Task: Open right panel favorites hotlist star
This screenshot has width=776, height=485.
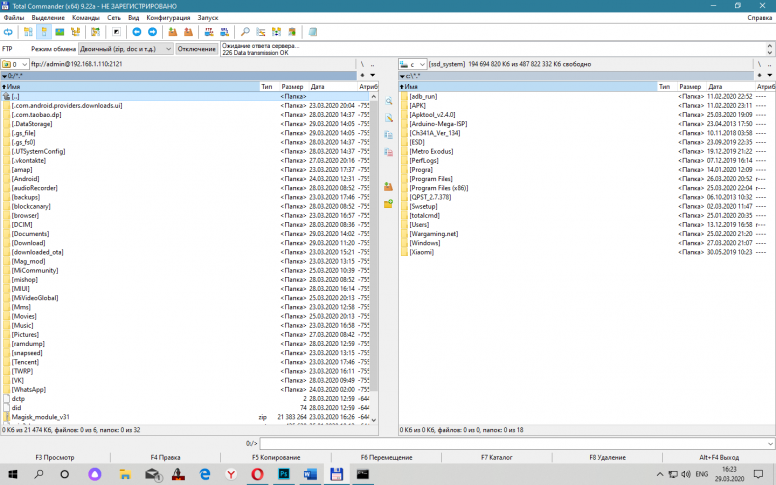Action: (x=760, y=75)
